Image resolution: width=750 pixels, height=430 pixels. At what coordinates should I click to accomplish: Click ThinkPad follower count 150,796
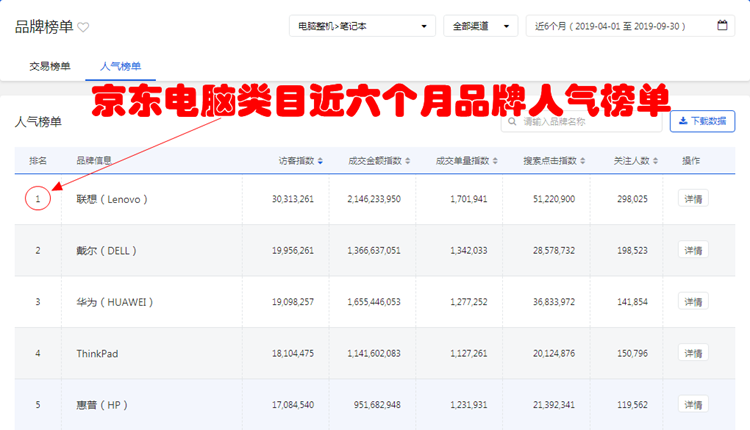coord(632,353)
